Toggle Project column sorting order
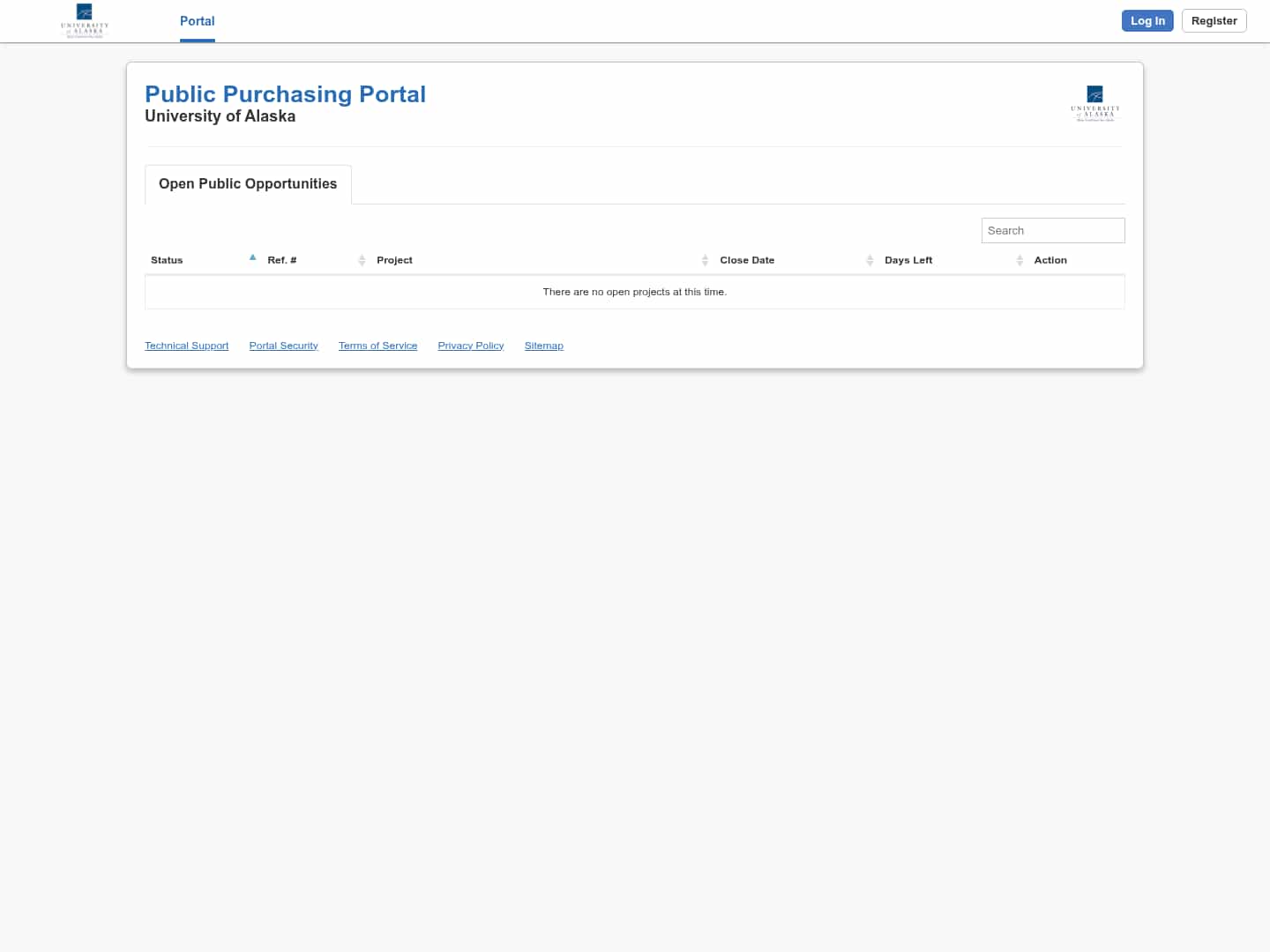1270x952 pixels. 394,260
